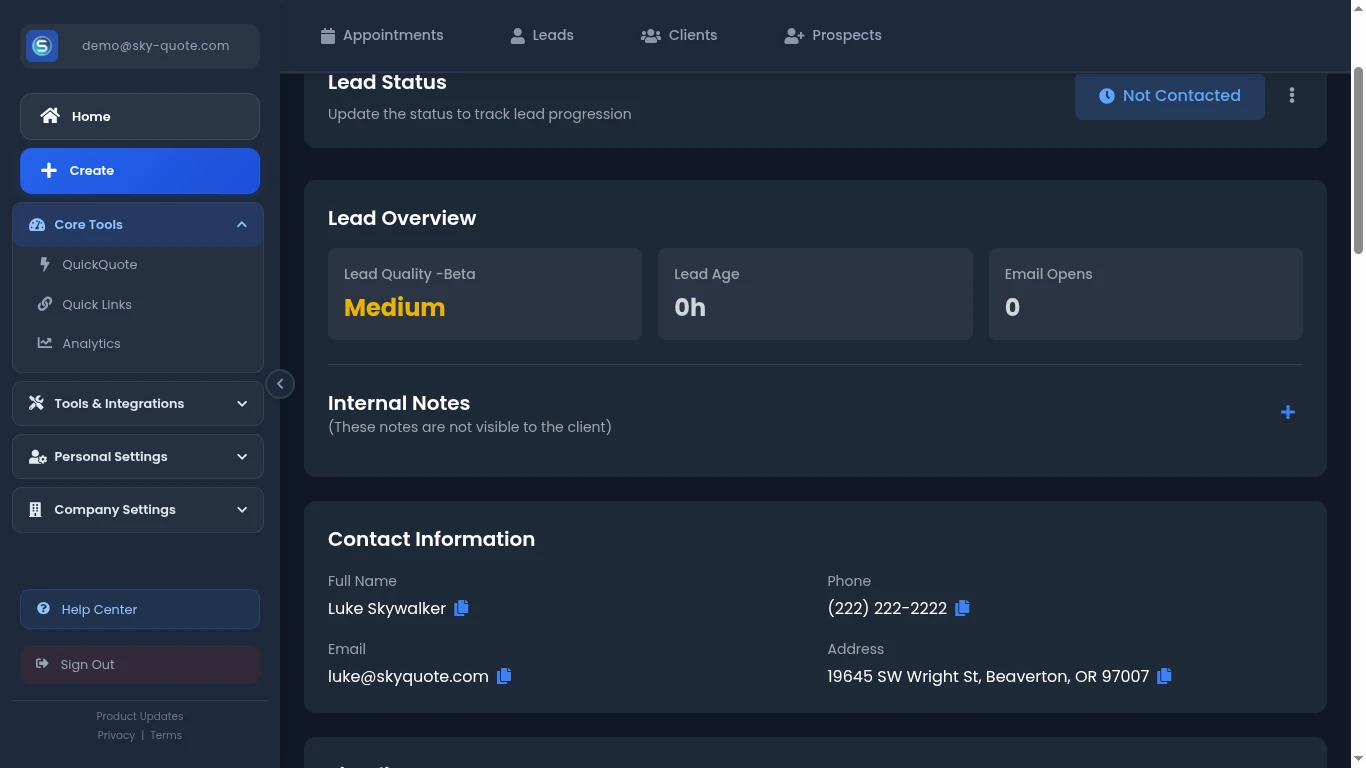
Task: Sign out of the account
Action: click(87, 664)
